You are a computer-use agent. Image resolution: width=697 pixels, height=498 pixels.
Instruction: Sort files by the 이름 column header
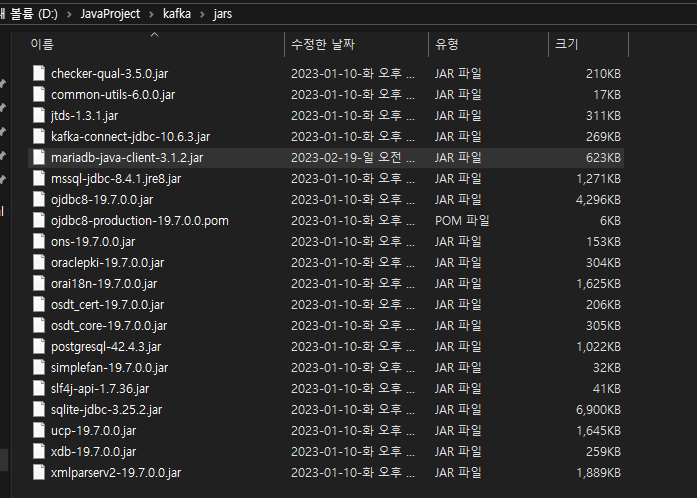pos(42,44)
